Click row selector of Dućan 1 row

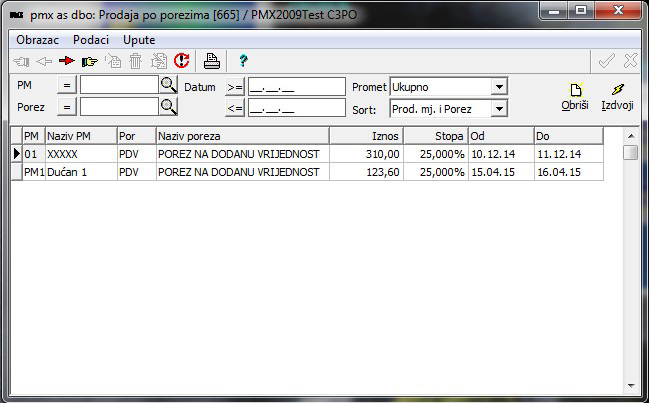17,172
